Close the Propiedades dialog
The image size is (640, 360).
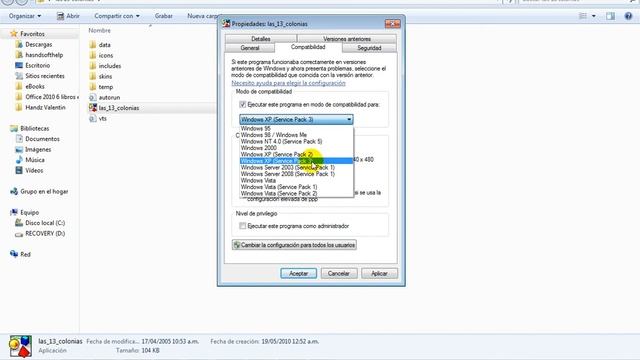[x=392, y=24]
